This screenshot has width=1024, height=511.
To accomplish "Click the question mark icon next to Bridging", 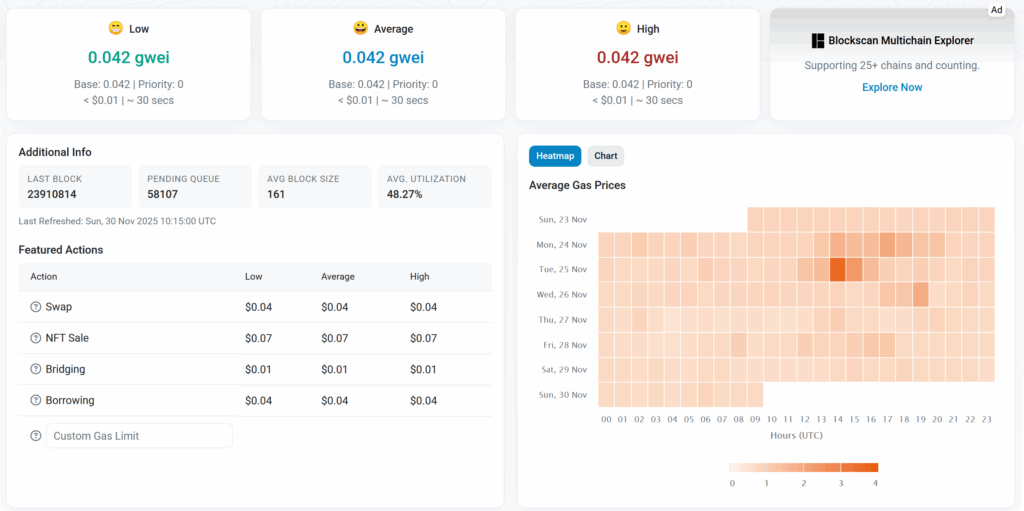I will coord(36,370).
